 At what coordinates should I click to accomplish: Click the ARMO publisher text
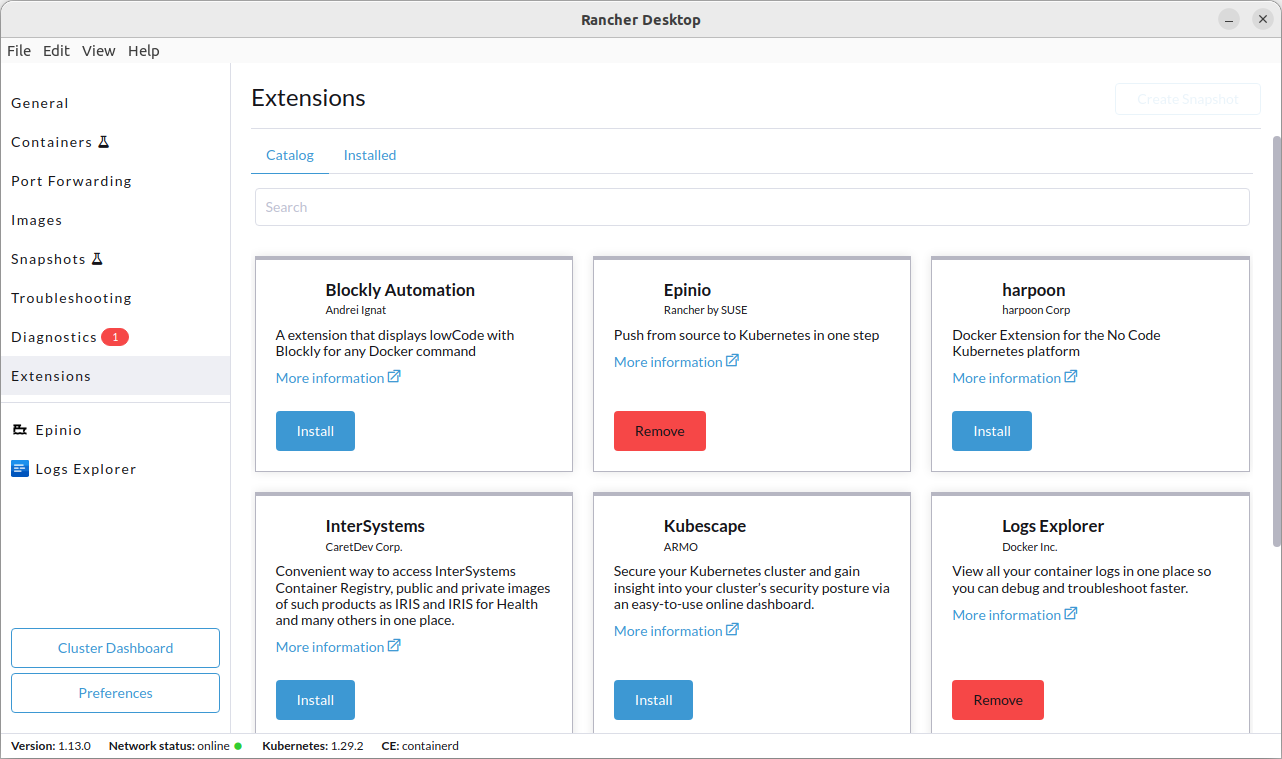coord(681,547)
